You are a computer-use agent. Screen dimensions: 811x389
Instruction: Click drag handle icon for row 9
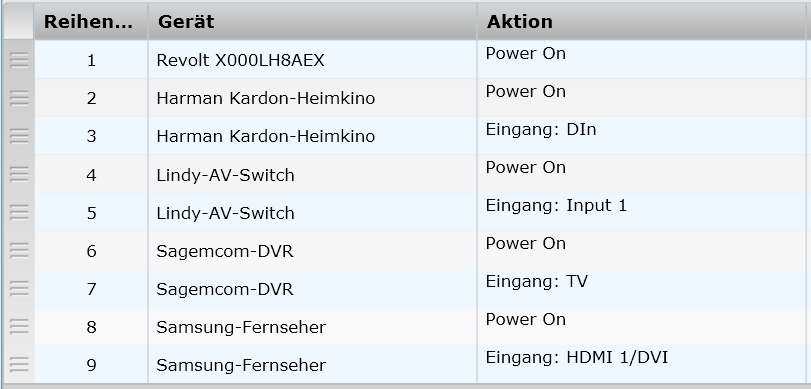19,365
